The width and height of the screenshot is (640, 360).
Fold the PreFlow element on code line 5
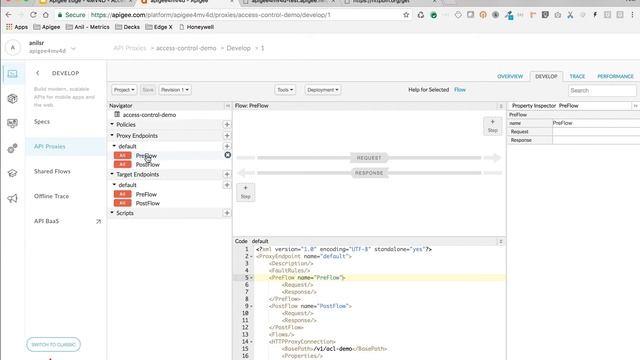click(x=252, y=278)
